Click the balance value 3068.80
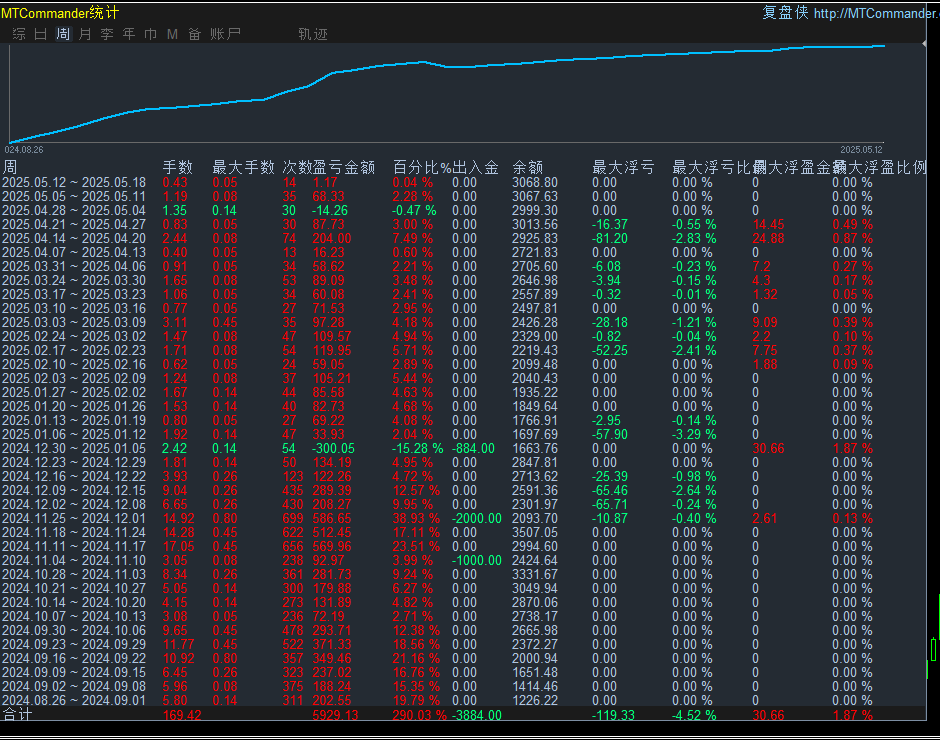Viewport: 940px width, 740px height. tap(535, 182)
